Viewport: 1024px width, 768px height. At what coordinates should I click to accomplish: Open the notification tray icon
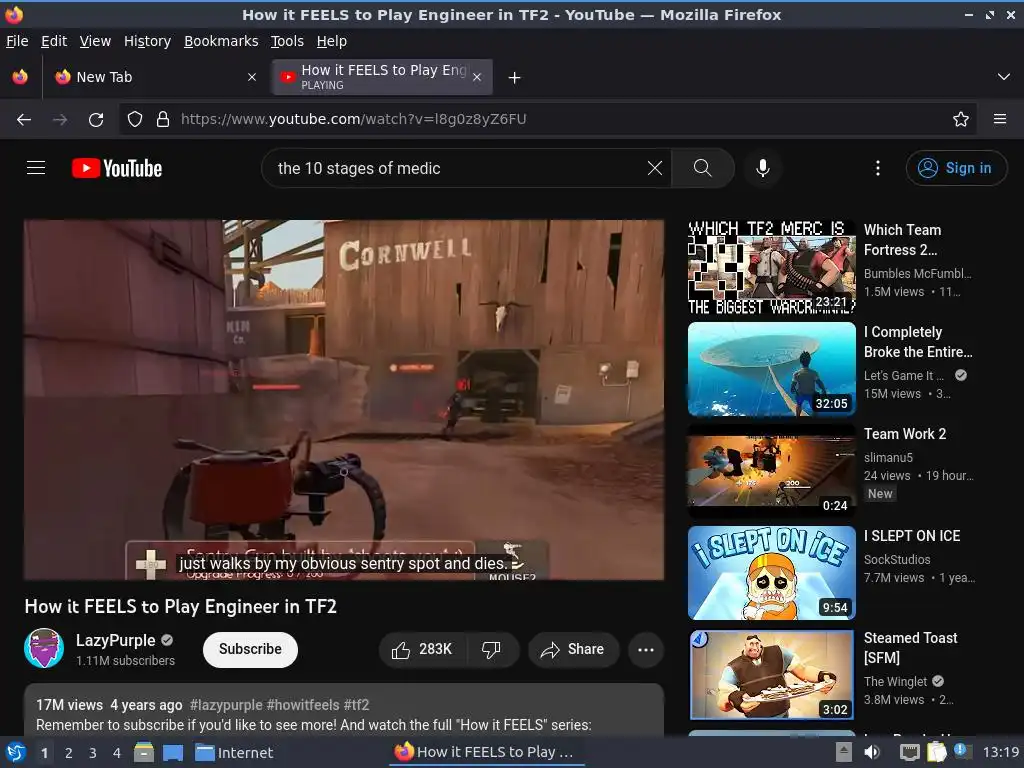pyautogui.click(x=961, y=751)
